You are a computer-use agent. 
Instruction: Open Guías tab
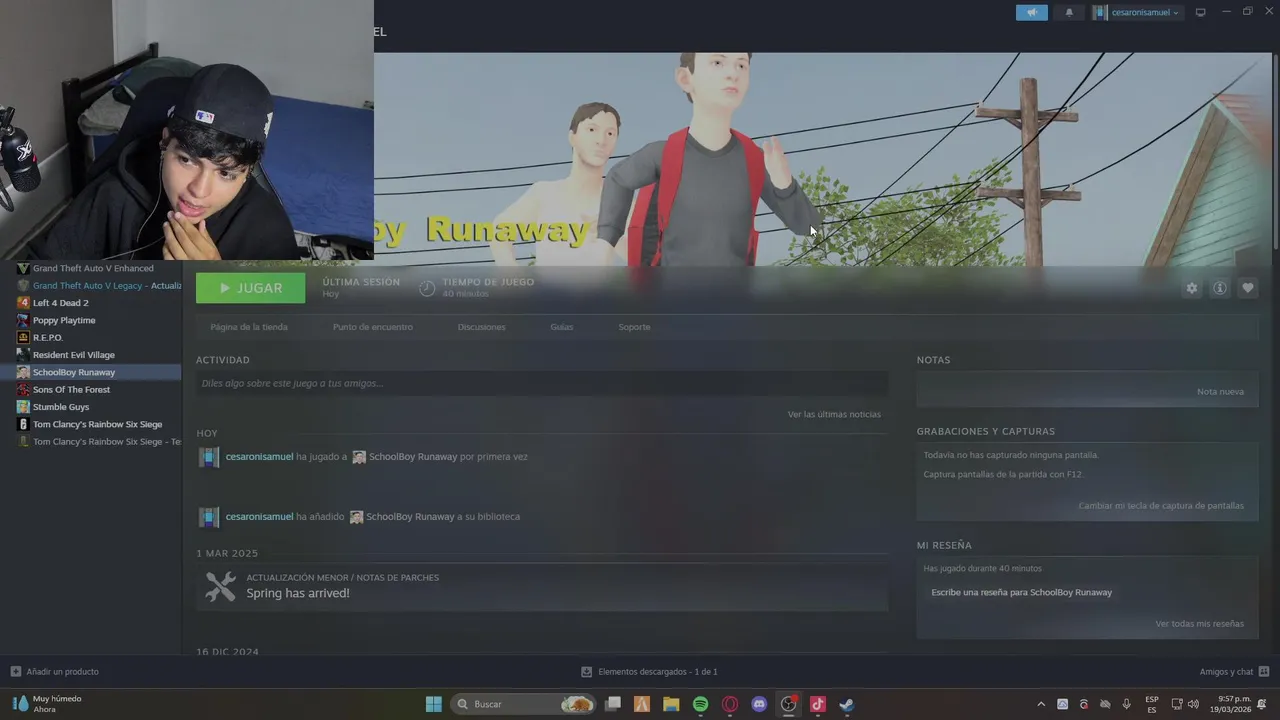[561, 327]
